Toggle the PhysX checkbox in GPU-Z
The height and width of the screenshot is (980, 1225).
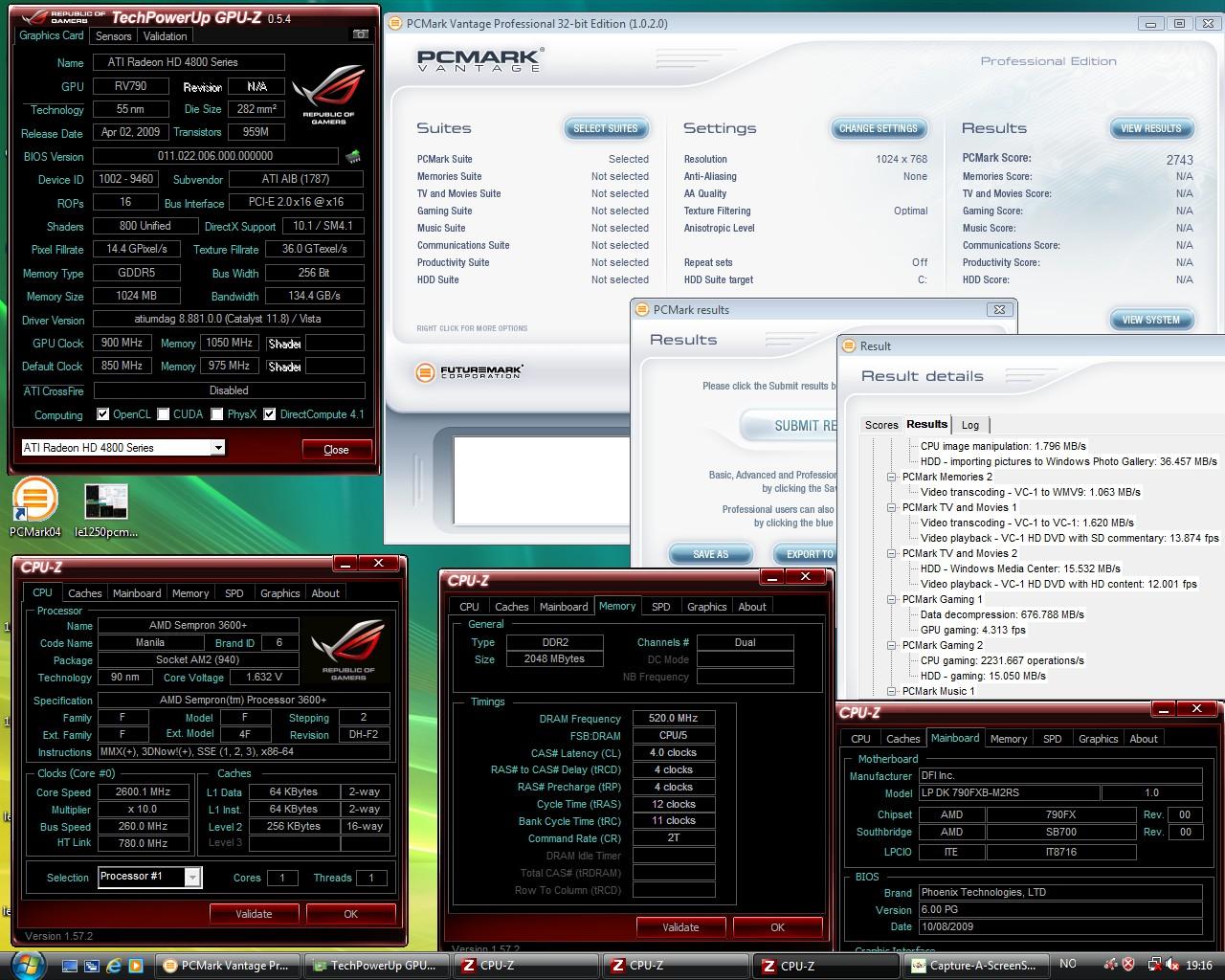point(217,414)
